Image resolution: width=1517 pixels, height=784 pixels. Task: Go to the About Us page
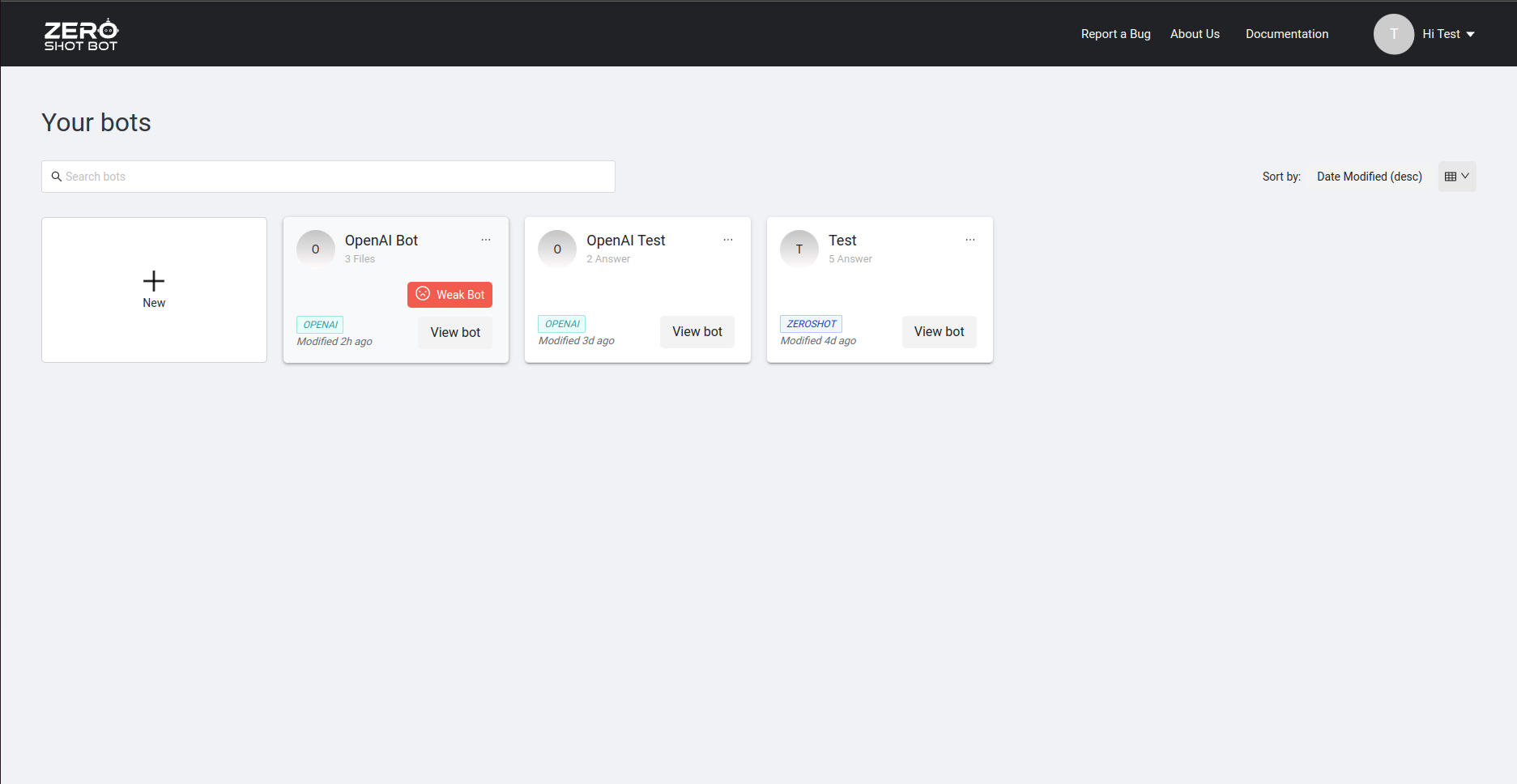(1195, 34)
